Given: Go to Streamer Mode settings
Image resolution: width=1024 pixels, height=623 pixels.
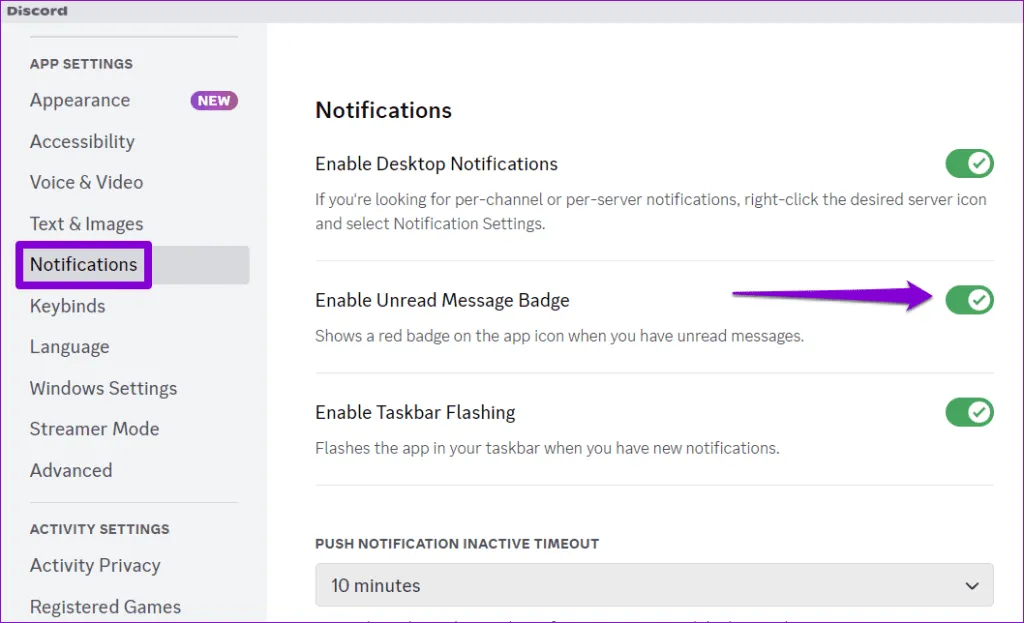Looking at the screenshot, I should (x=94, y=428).
